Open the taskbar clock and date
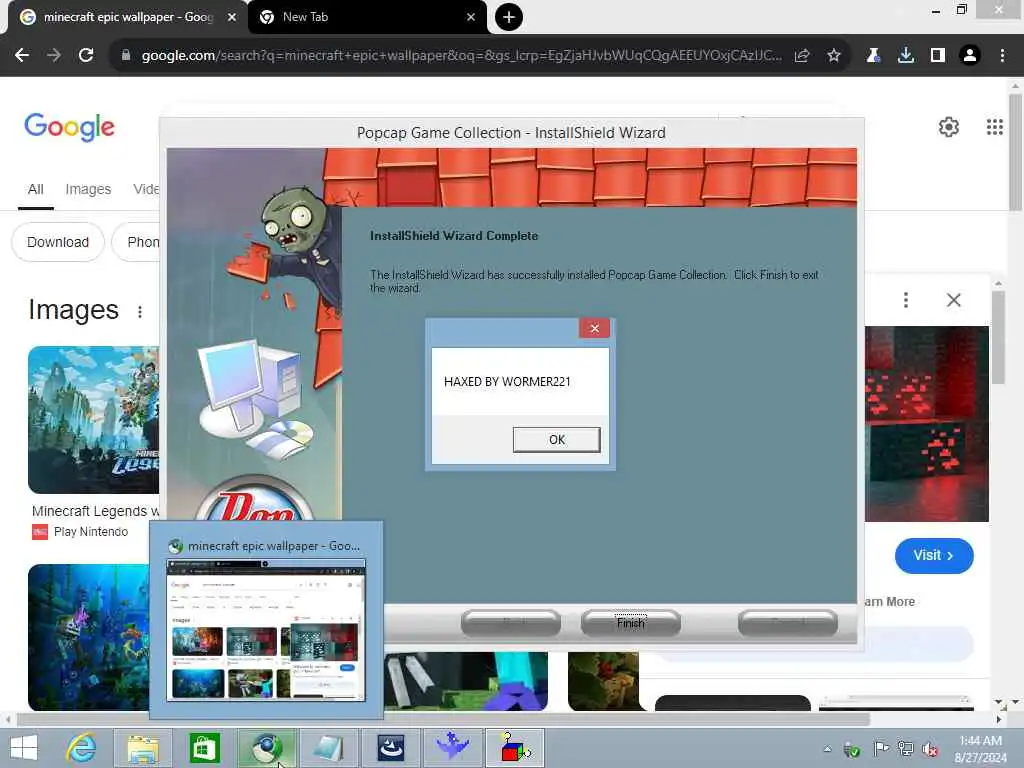 tap(980, 749)
